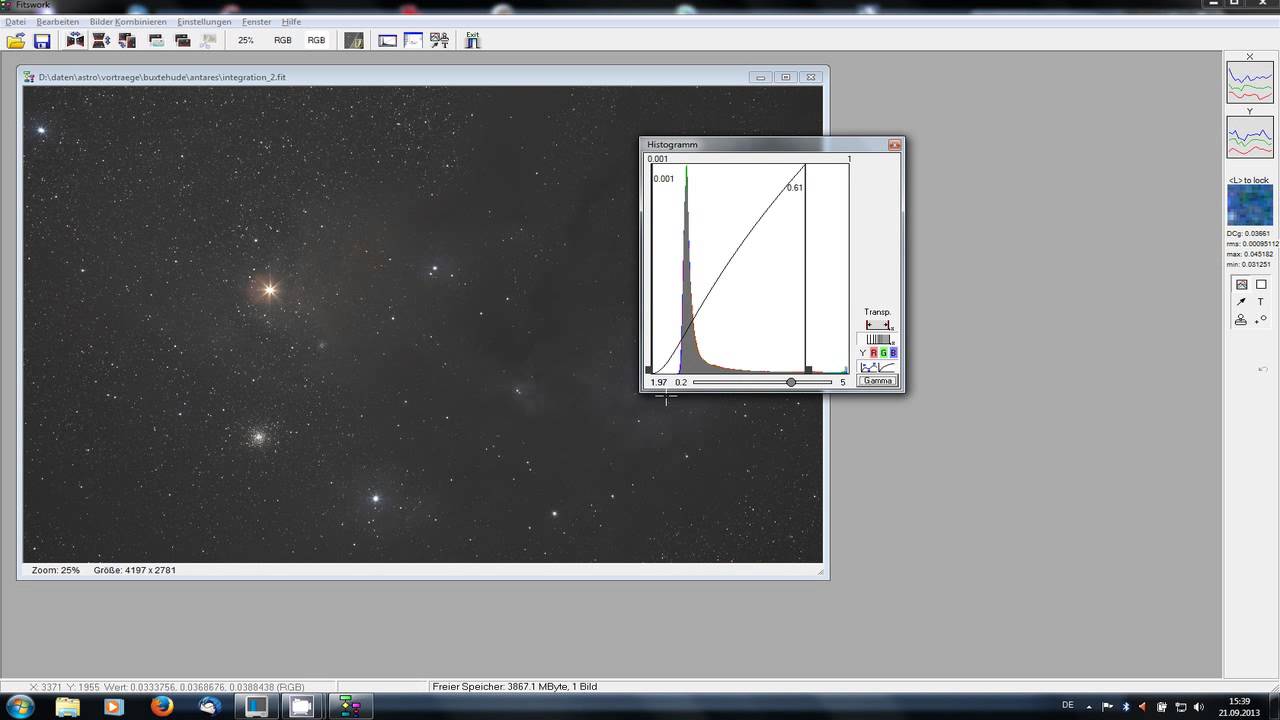
Task: Click the Exit door icon
Action: (473, 40)
